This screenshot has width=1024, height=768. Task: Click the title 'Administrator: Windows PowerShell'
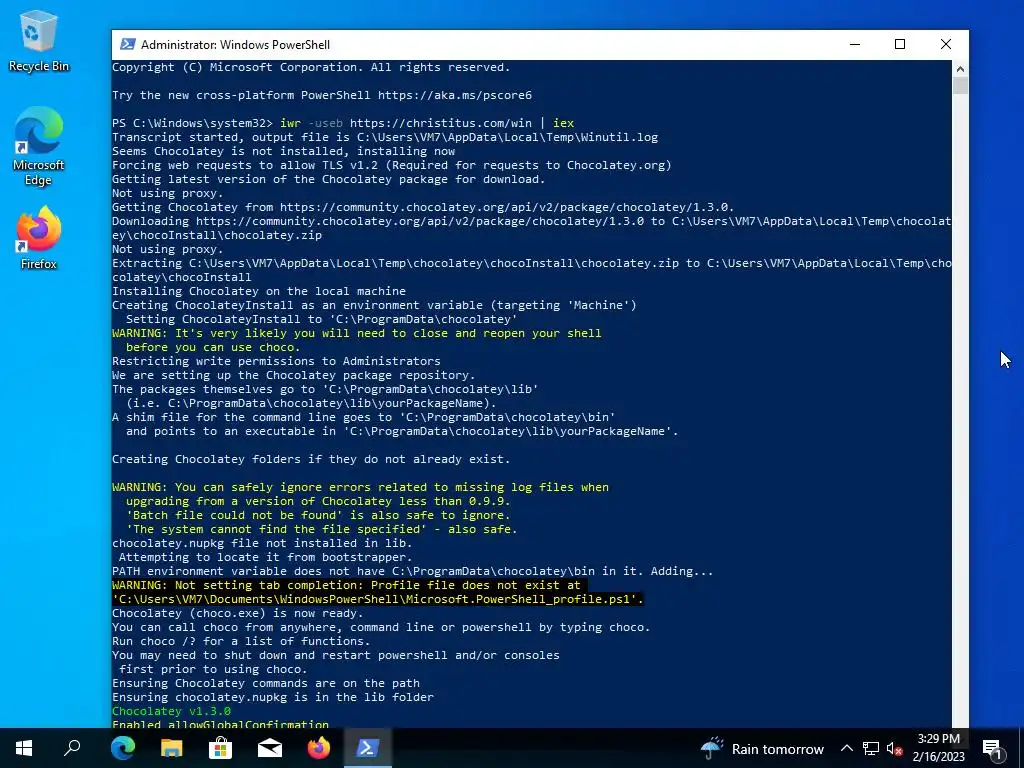coord(235,44)
